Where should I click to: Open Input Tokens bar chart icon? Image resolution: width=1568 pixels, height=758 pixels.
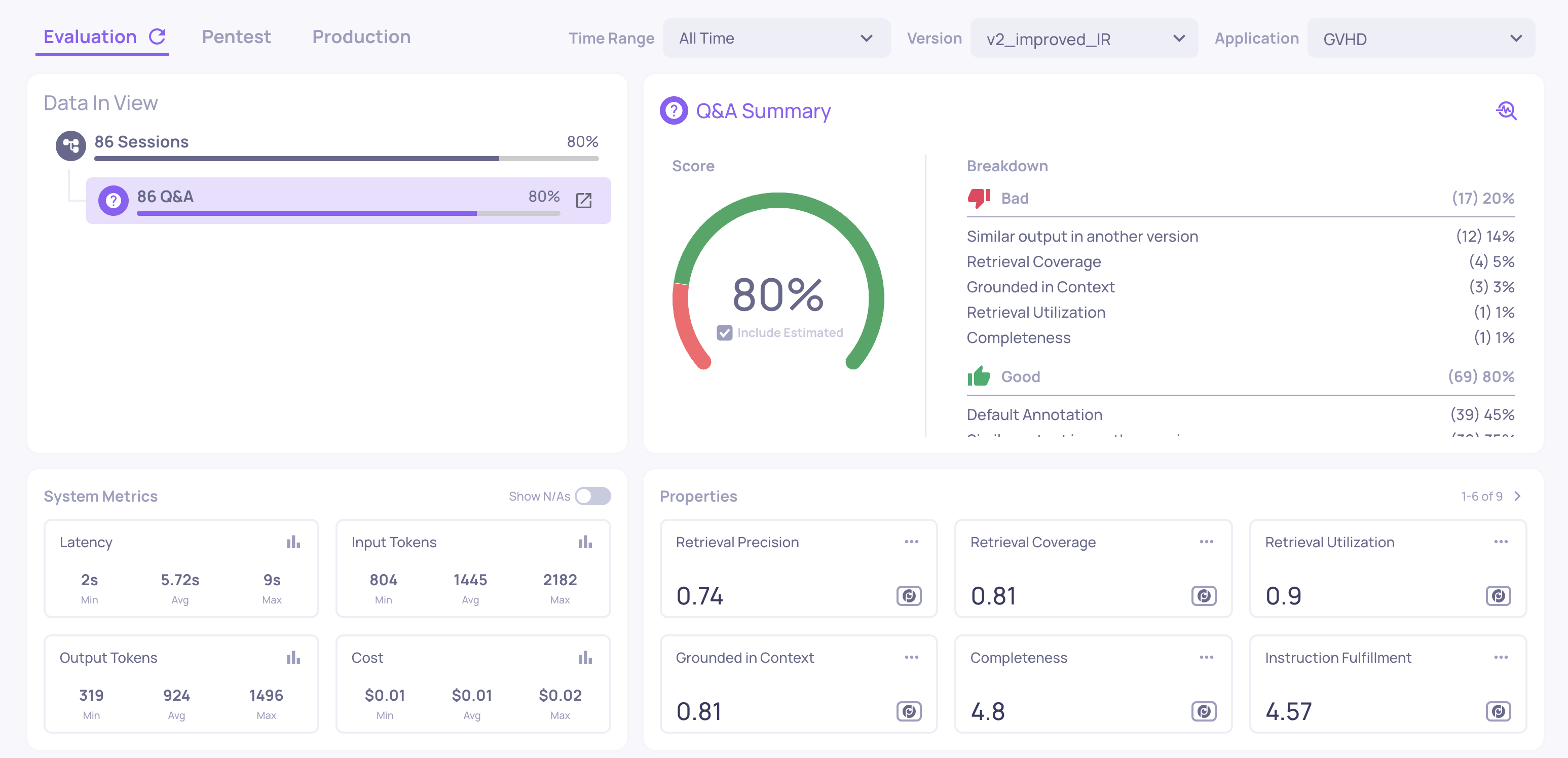585,542
